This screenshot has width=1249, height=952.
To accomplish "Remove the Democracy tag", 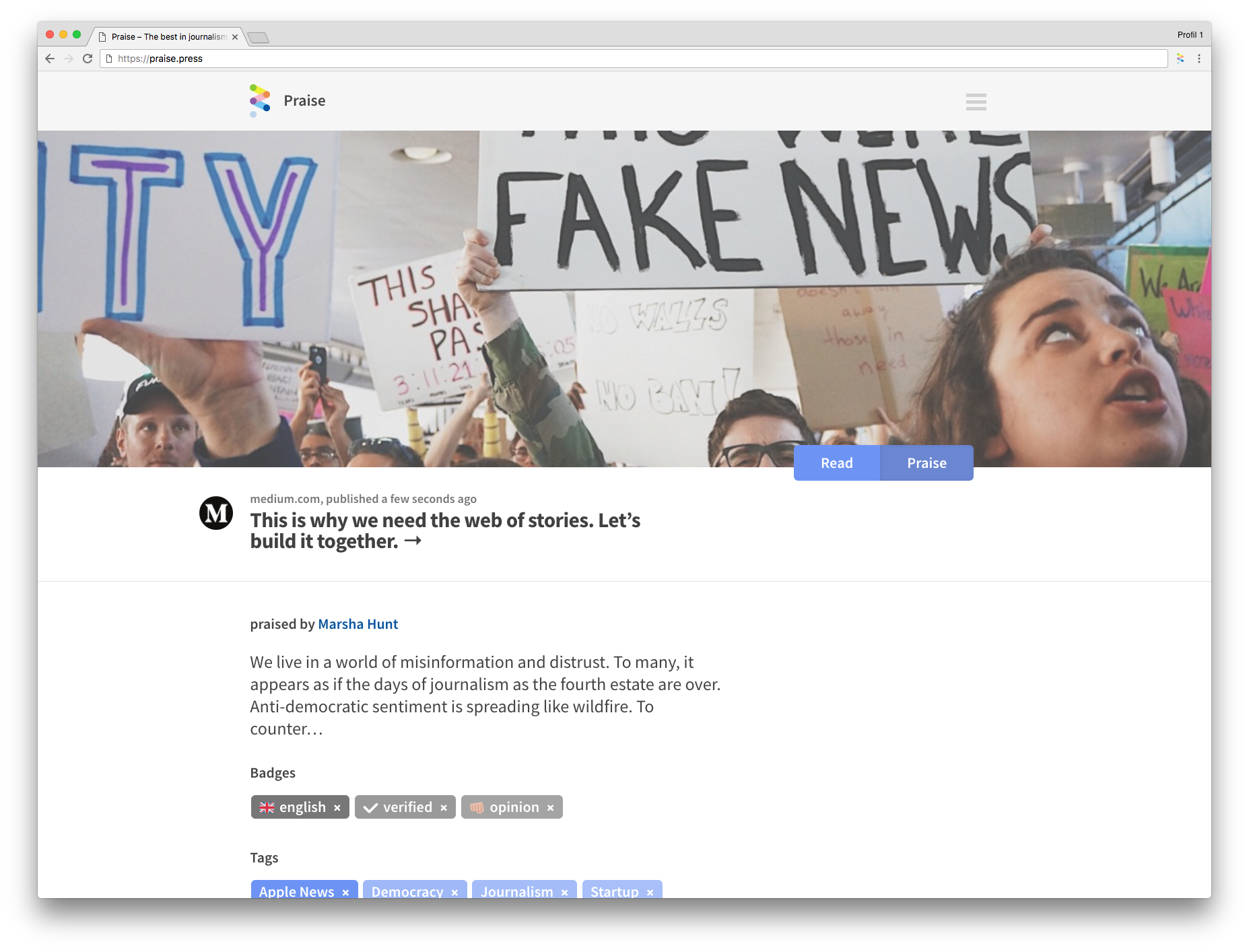I will [x=455, y=892].
